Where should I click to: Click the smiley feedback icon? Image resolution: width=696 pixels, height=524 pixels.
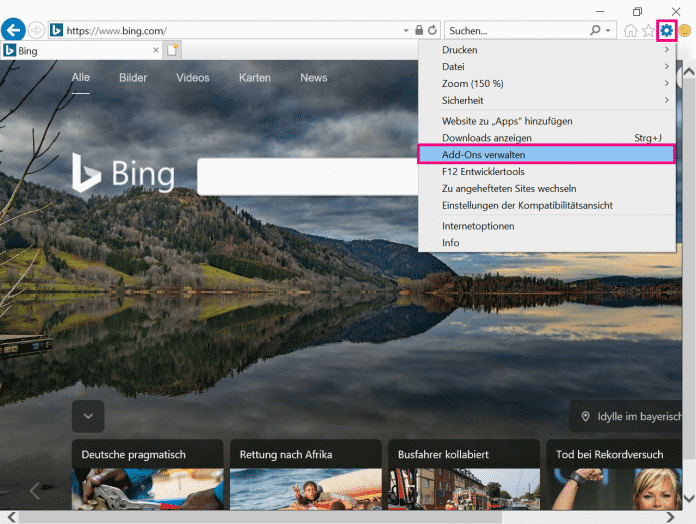tap(685, 31)
